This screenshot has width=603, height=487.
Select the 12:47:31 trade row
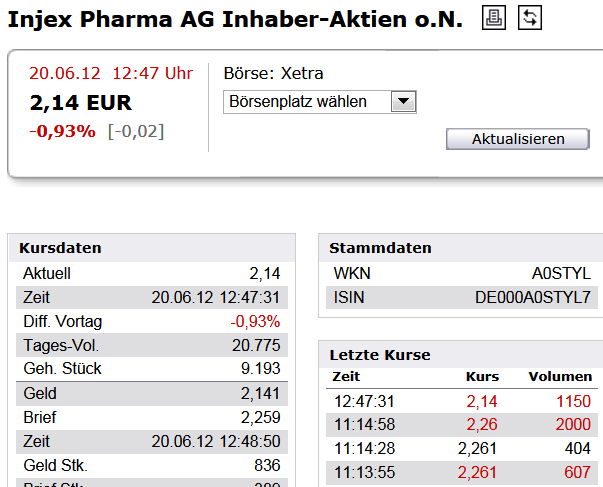pyautogui.click(x=463, y=400)
